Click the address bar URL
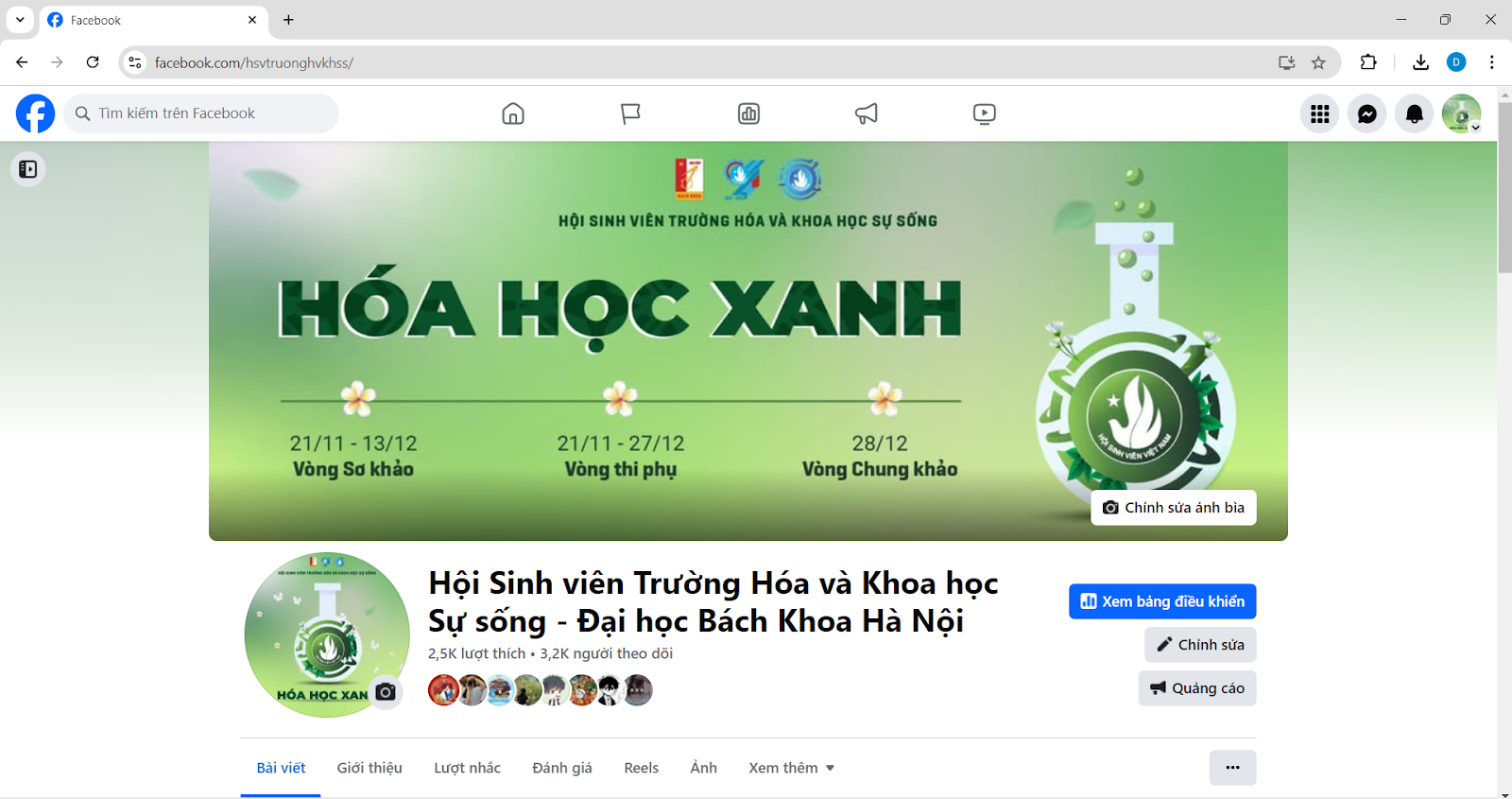This screenshot has height=799, width=1512. coord(254,62)
